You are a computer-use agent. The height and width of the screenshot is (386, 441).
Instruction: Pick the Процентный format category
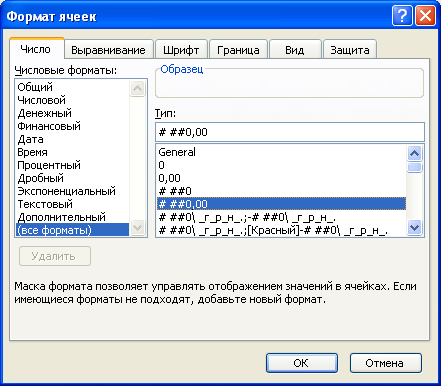tap(73, 165)
